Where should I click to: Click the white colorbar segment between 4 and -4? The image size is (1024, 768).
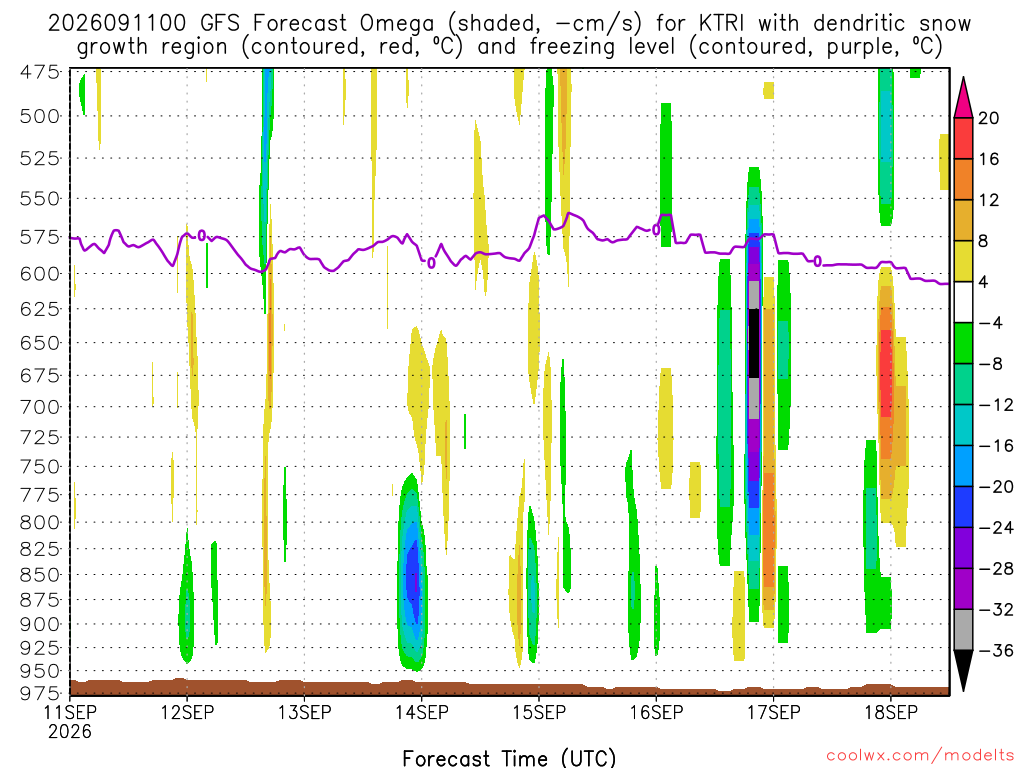pyautogui.click(x=963, y=302)
